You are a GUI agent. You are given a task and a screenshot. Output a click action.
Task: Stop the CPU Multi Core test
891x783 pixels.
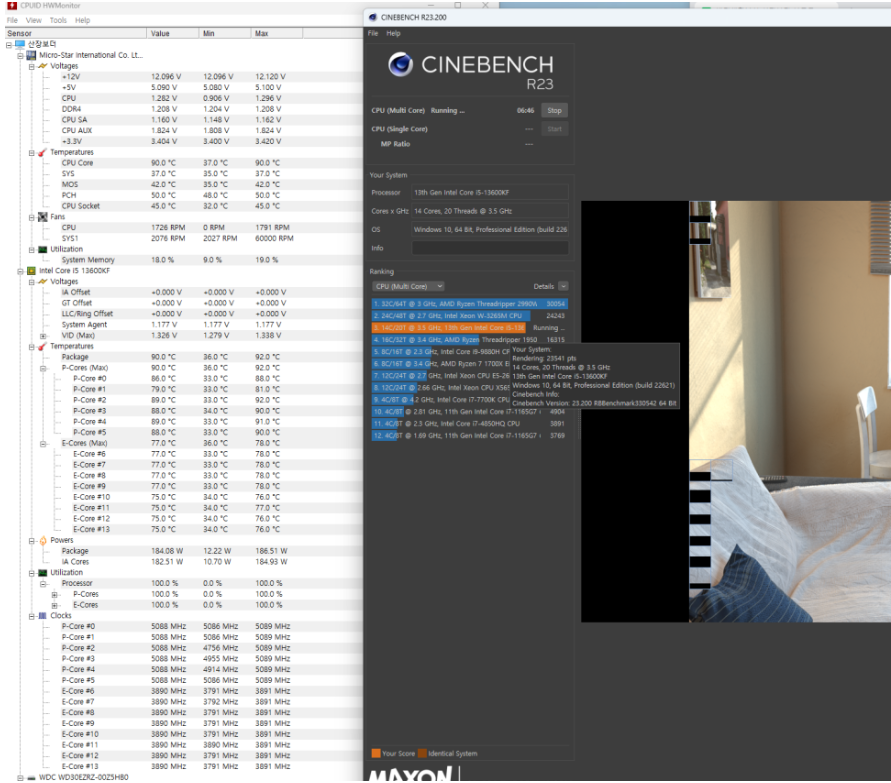click(554, 111)
